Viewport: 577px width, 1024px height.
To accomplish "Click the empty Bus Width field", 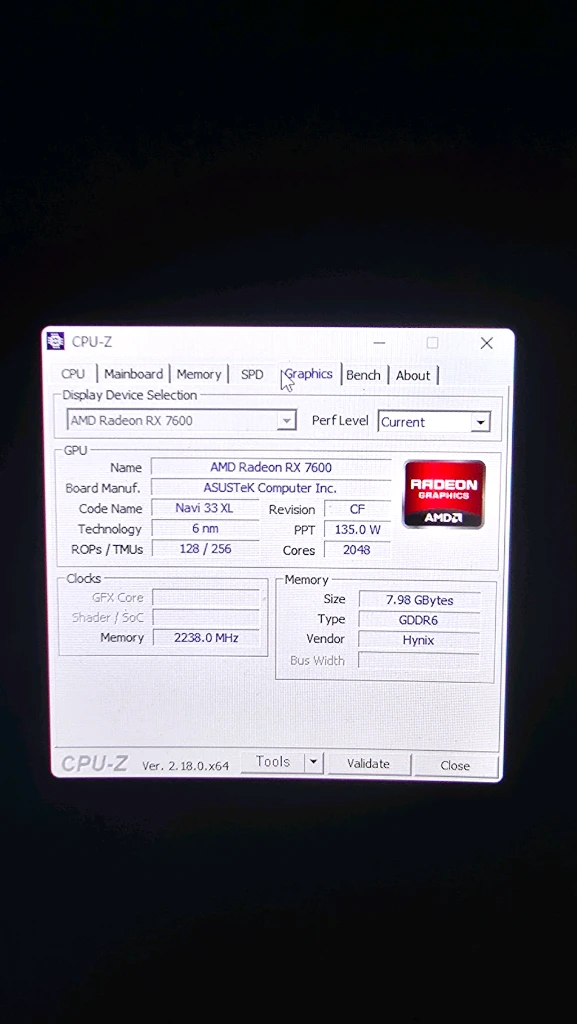I will pyautogui.click(x=419, y=661).
